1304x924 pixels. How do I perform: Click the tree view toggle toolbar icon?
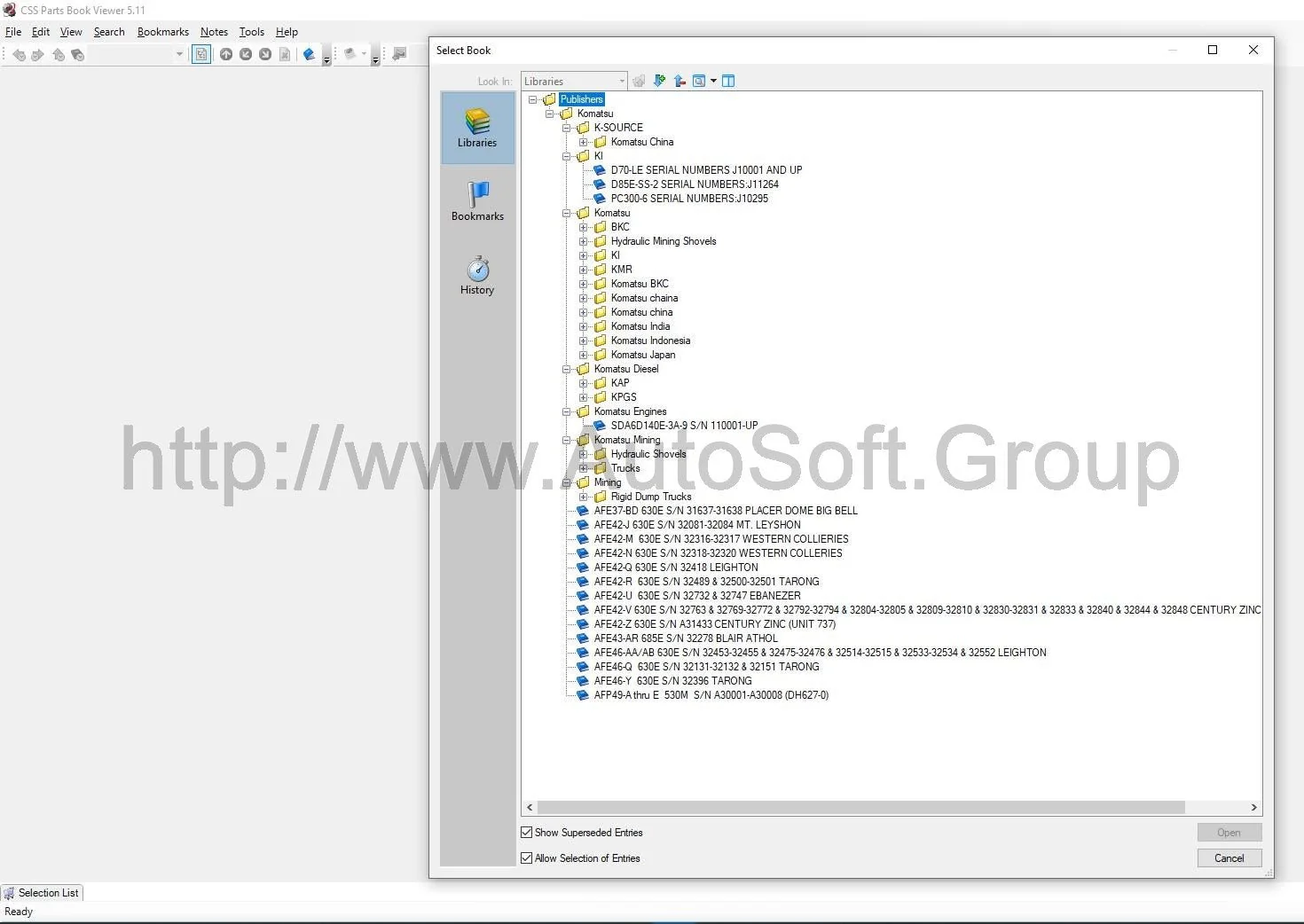click(201, 55)
